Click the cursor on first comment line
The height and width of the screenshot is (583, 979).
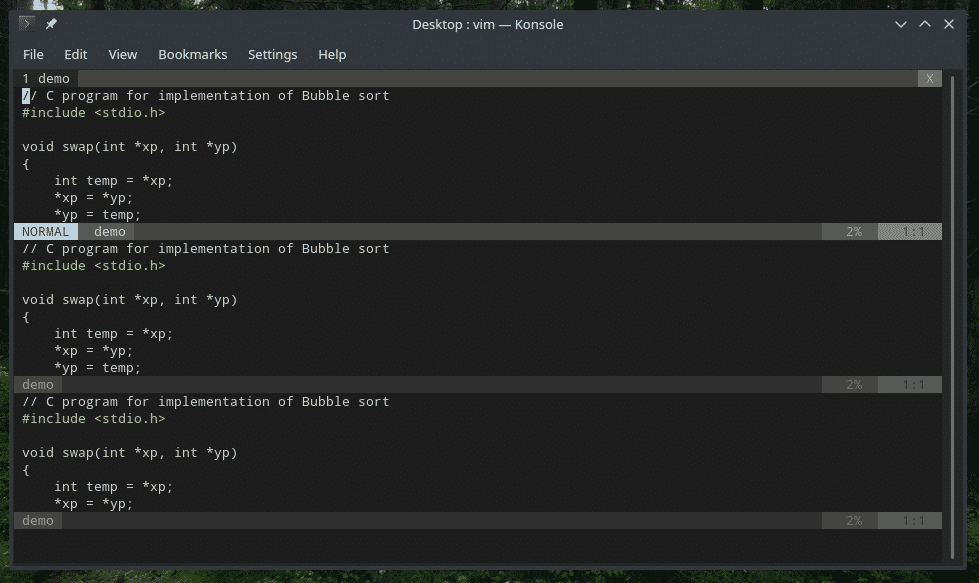click(x=26, y=96)
